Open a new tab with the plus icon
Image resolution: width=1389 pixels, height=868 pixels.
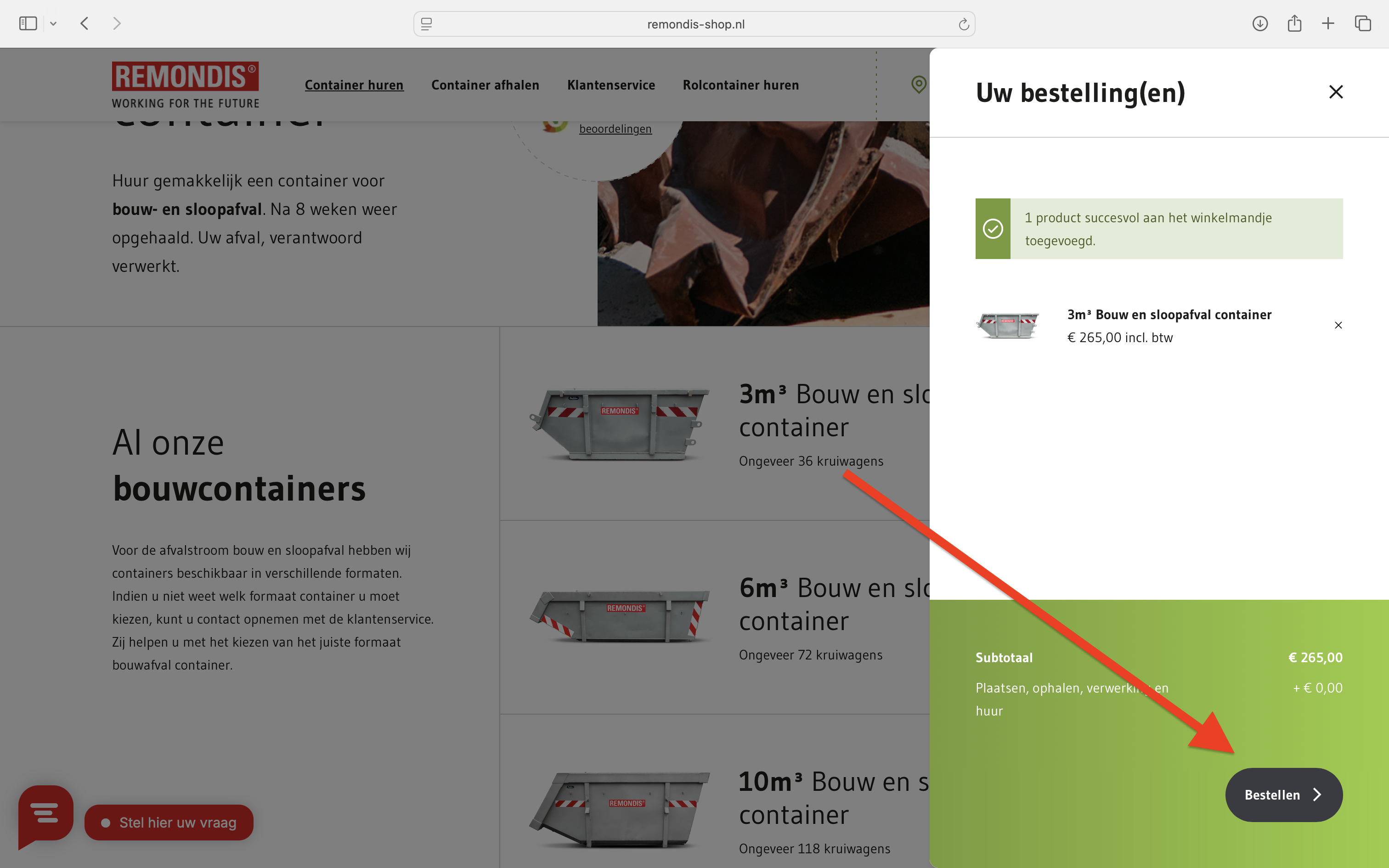(1328, 23)
